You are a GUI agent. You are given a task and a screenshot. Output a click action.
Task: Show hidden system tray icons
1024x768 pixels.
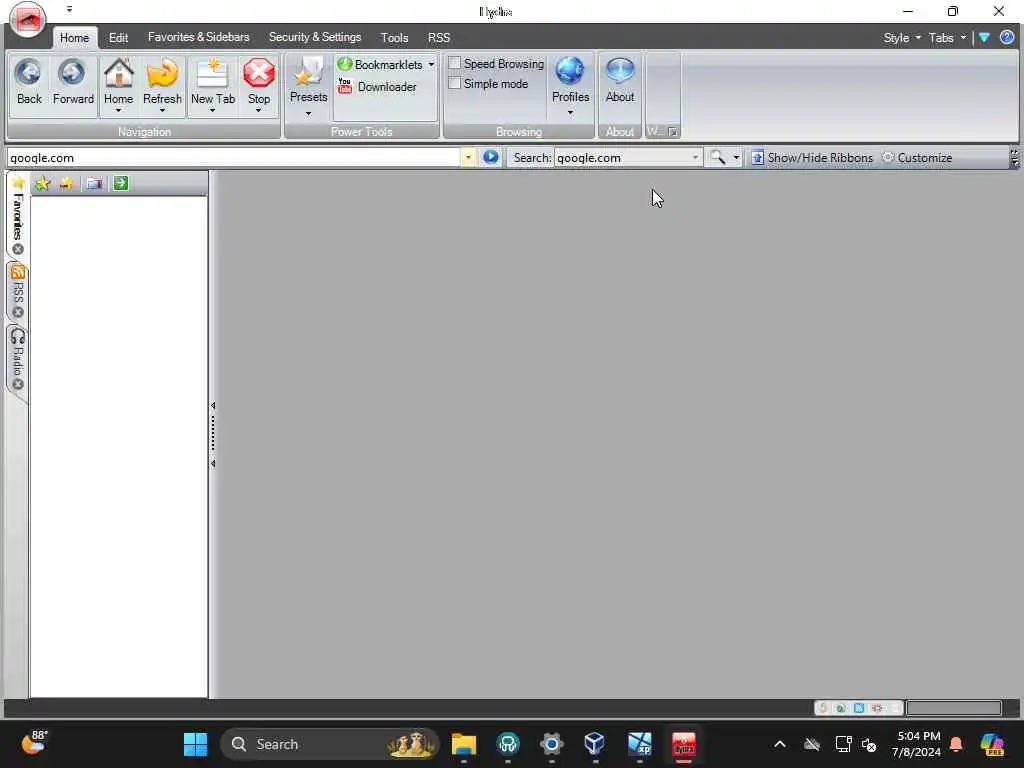pos(780,744)
